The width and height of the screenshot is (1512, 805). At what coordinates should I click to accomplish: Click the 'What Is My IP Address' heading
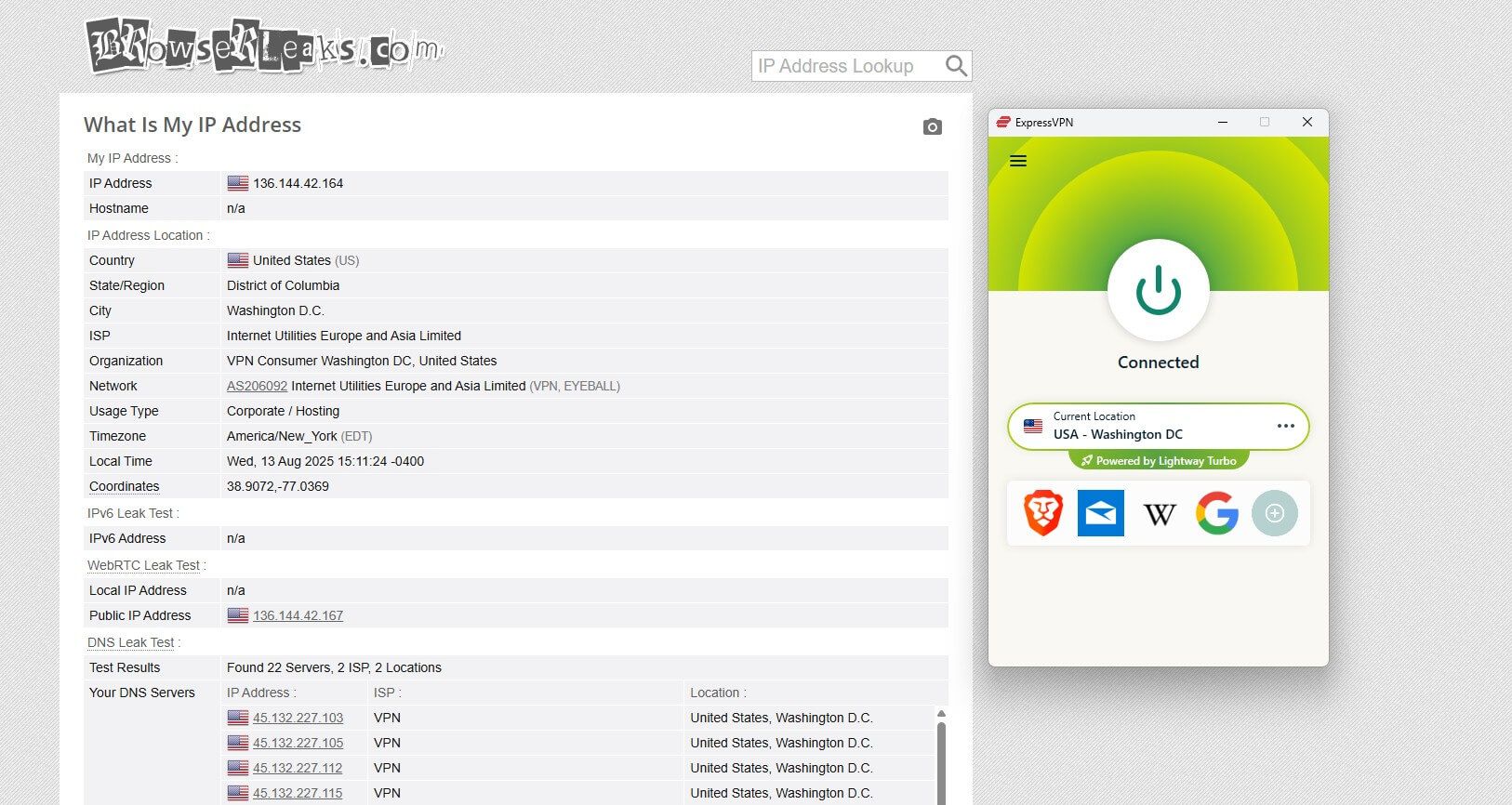point(192,125)
